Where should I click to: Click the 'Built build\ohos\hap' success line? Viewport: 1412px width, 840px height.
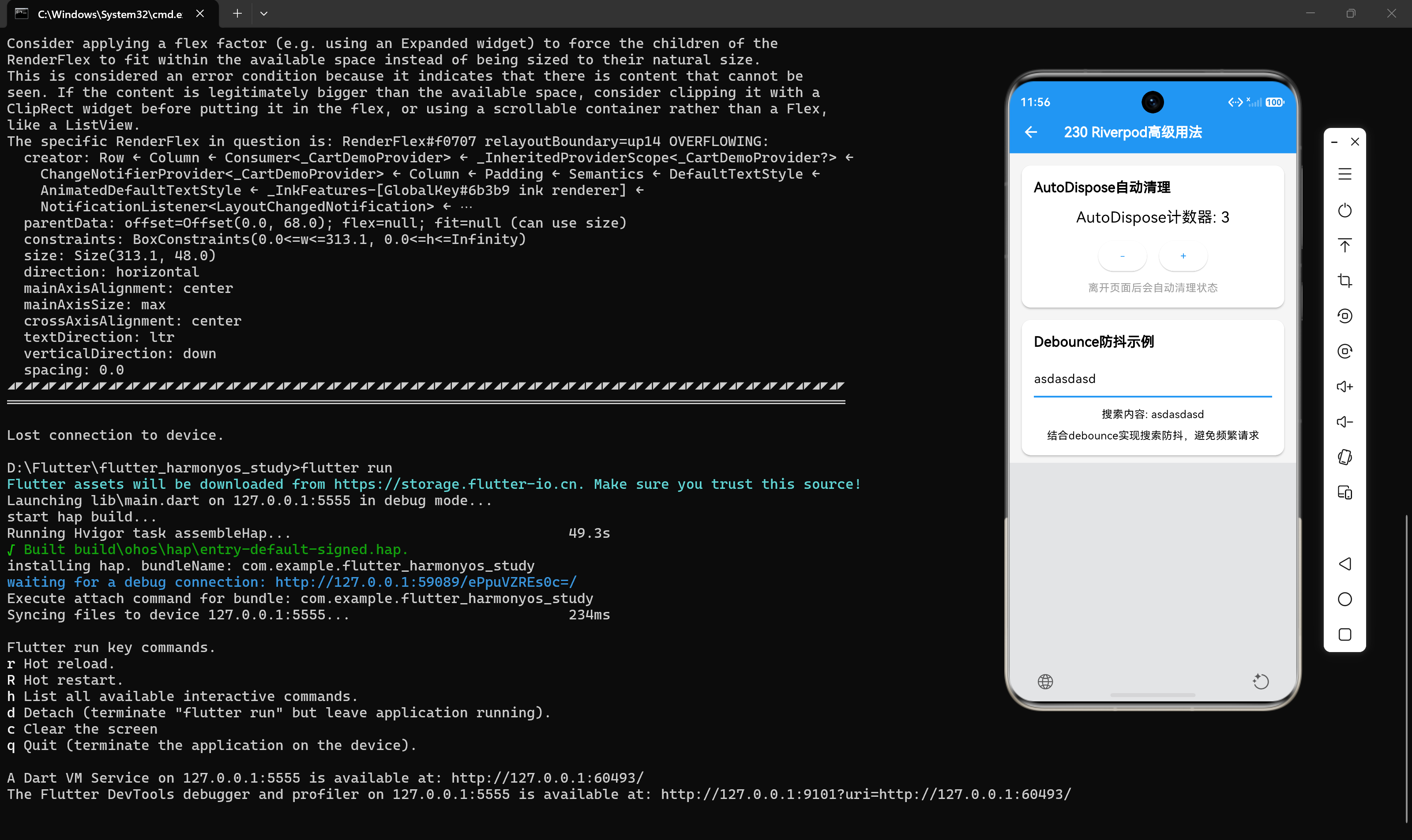coord(208,550)
